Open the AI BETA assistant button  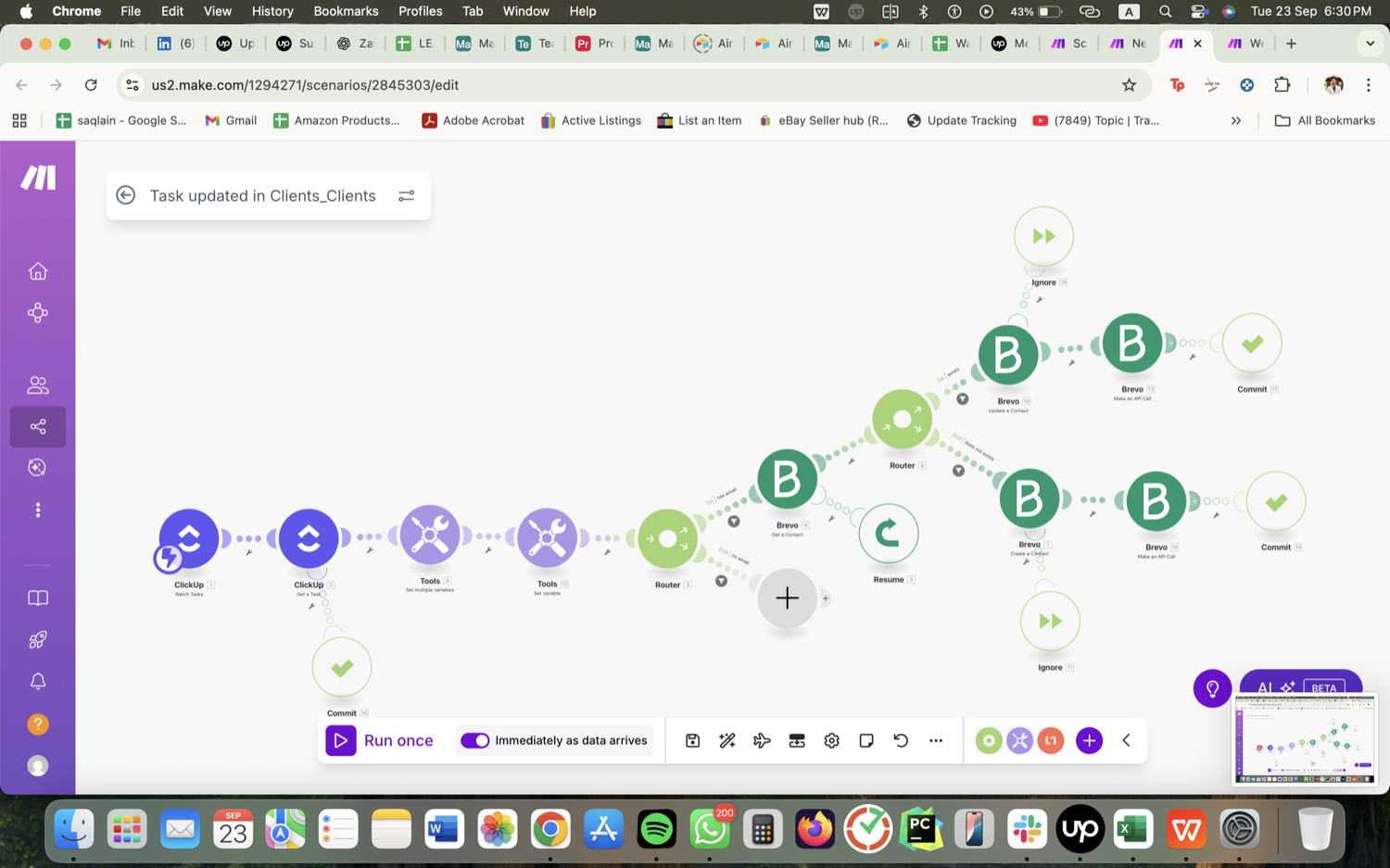point(1300,686)
